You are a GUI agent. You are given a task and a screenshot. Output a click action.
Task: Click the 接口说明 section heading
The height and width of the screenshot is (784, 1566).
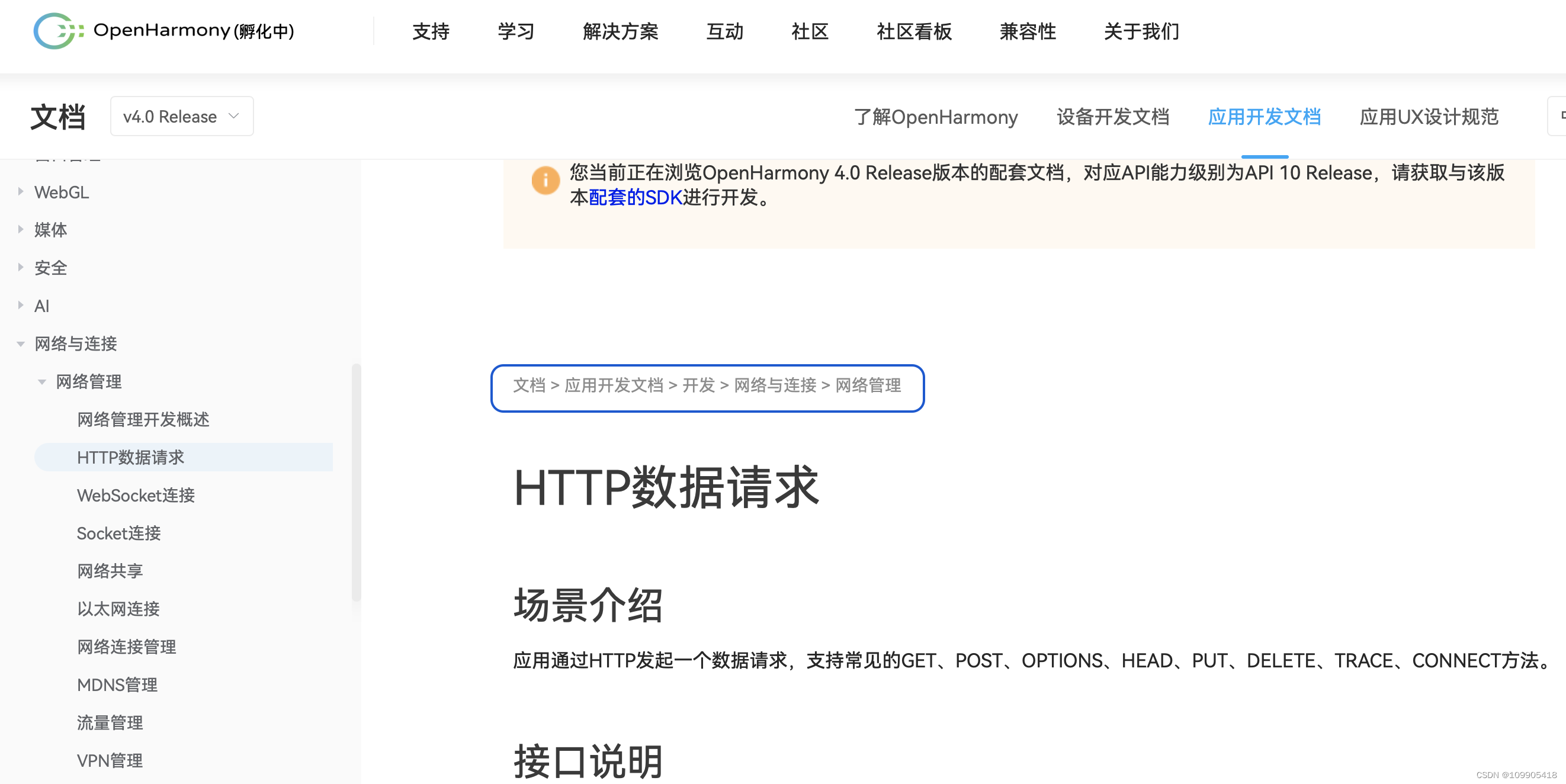tap(588, 761)
